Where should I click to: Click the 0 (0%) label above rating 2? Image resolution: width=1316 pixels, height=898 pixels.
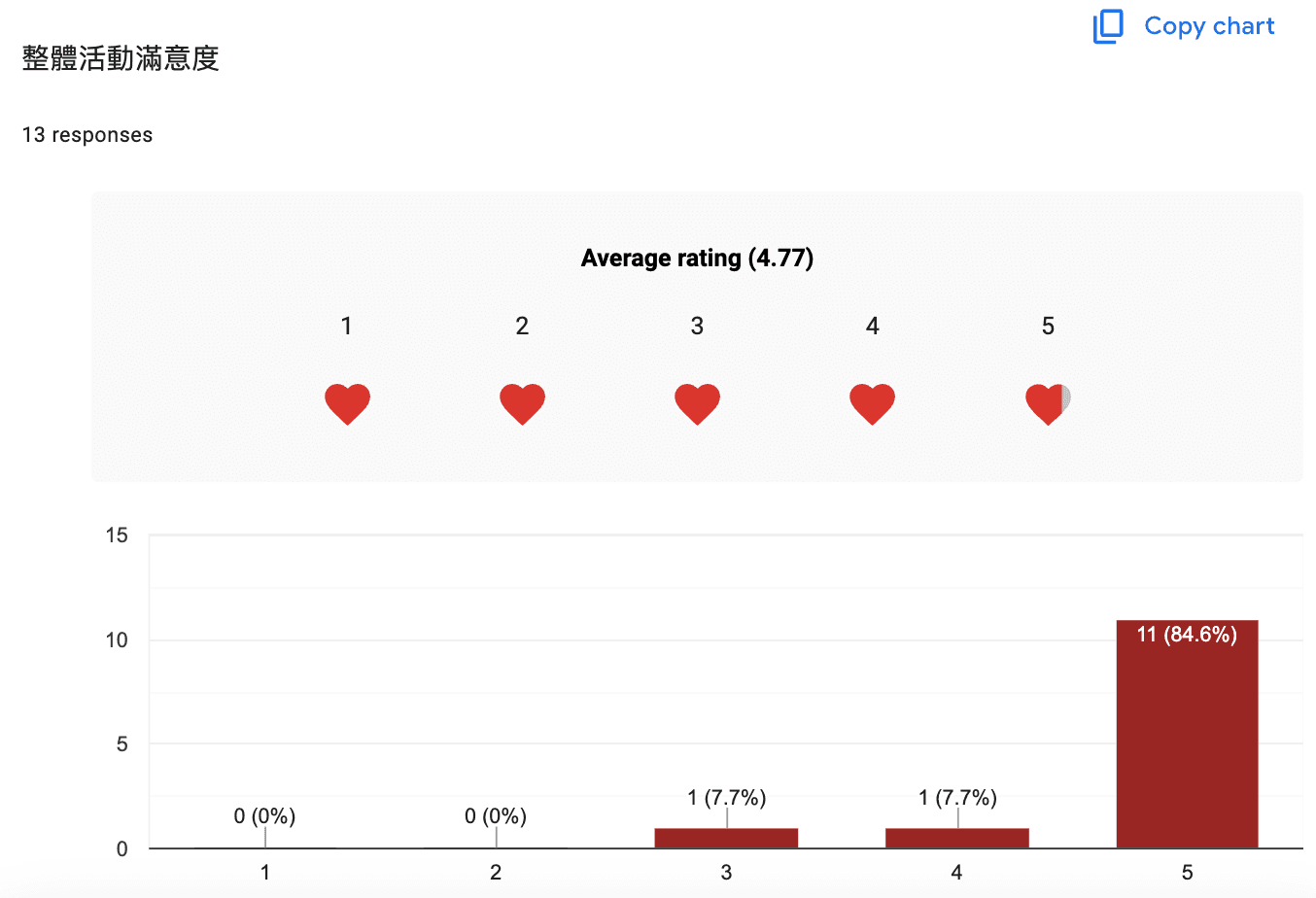tap(496, 816)
